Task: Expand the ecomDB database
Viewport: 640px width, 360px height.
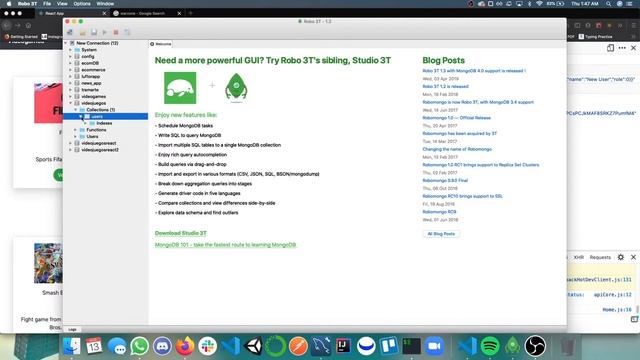Action: (x=71, y=63)
